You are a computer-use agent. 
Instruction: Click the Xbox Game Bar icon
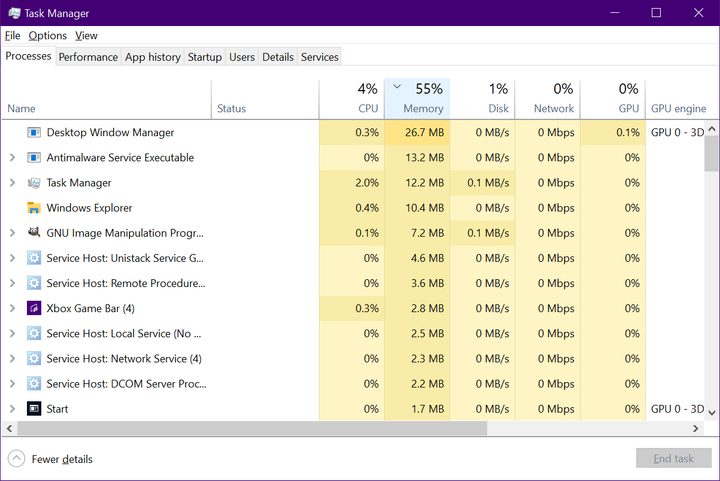pos(34,308)
